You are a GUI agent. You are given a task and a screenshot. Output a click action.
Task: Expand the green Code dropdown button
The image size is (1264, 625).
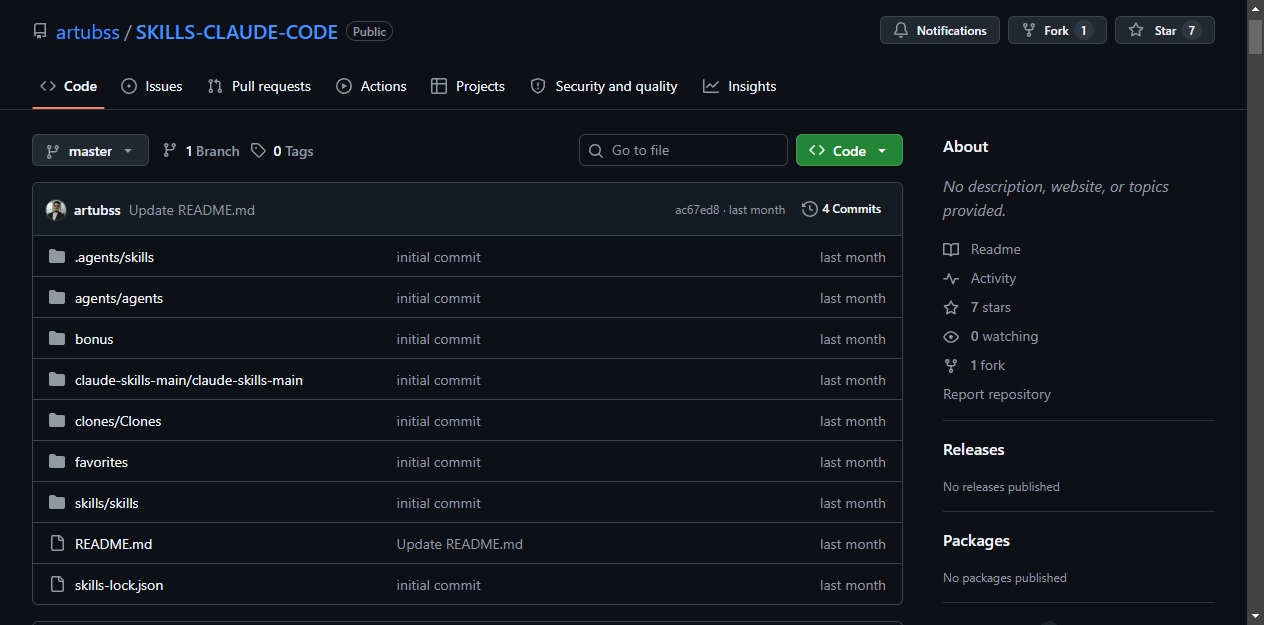pyautogui.click(x=849, y=150)
